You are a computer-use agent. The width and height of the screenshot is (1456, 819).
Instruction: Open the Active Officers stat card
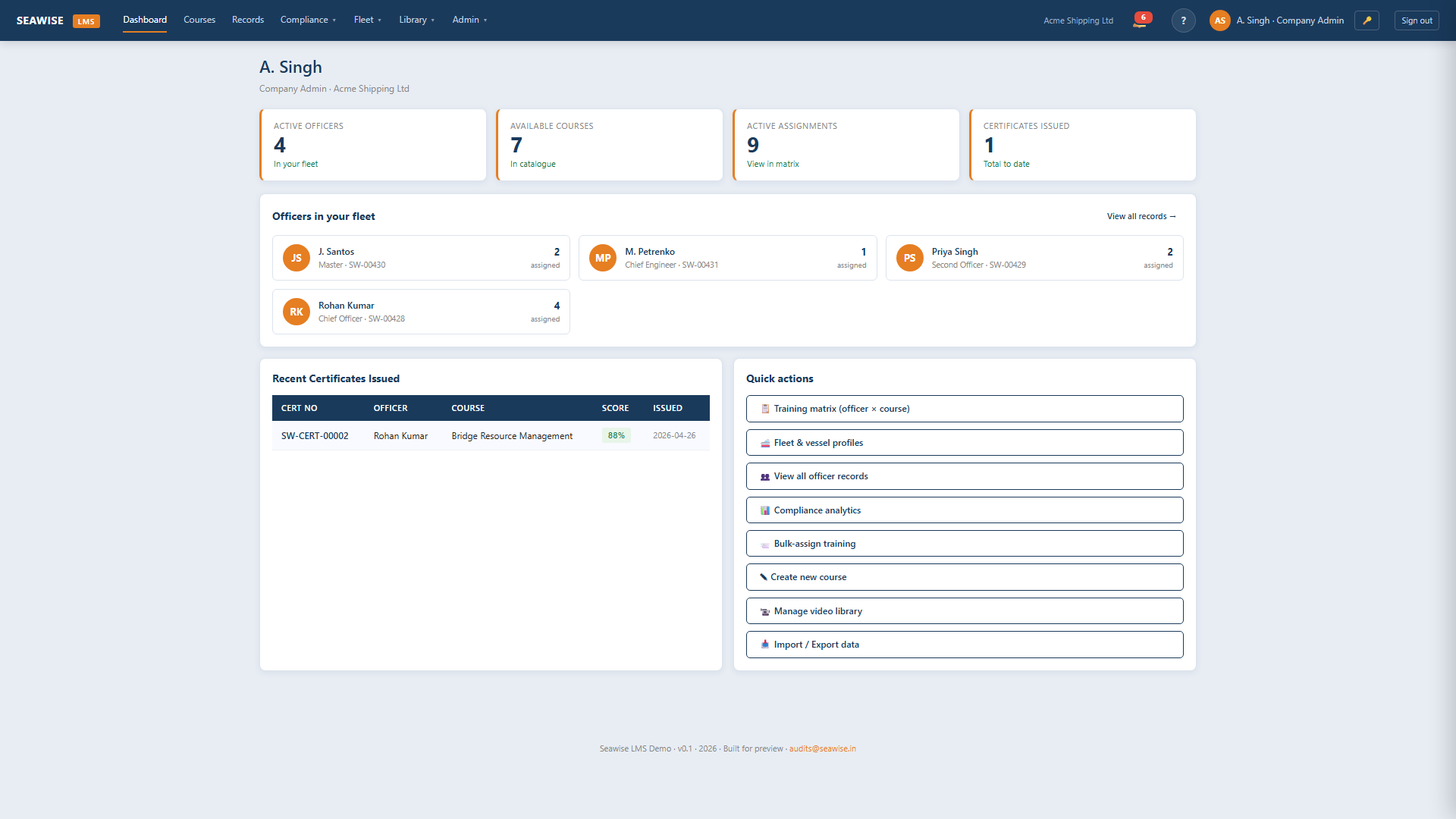tap(373, 145)
